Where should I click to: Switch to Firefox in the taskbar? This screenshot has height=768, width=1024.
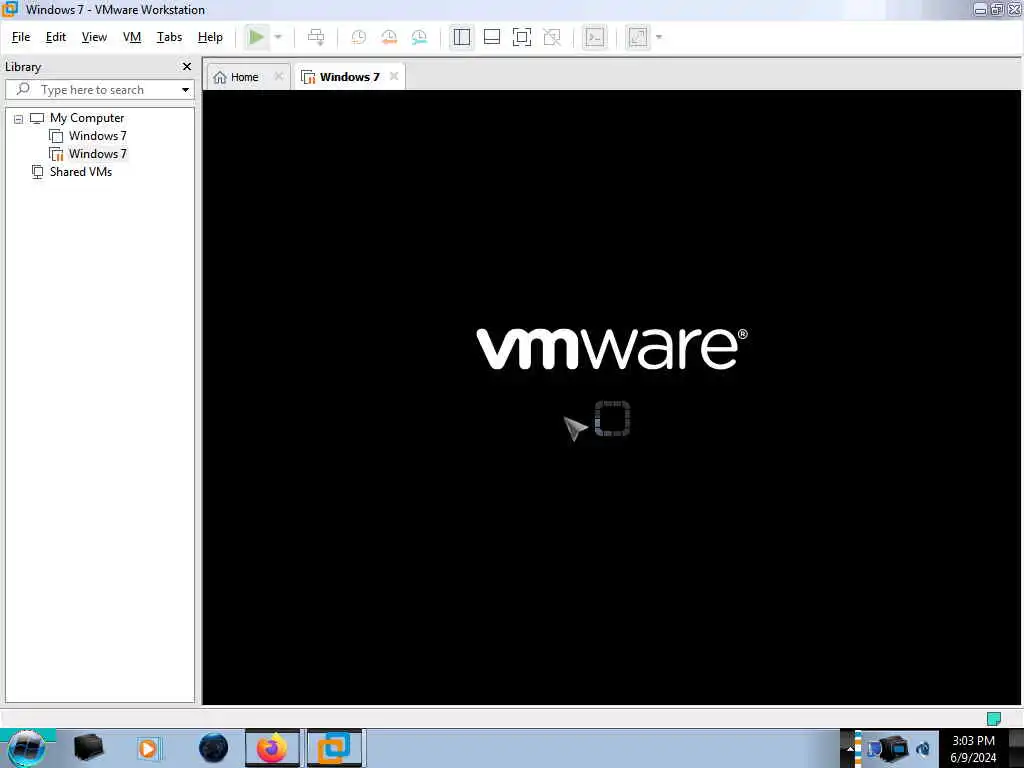pos(272,748)
